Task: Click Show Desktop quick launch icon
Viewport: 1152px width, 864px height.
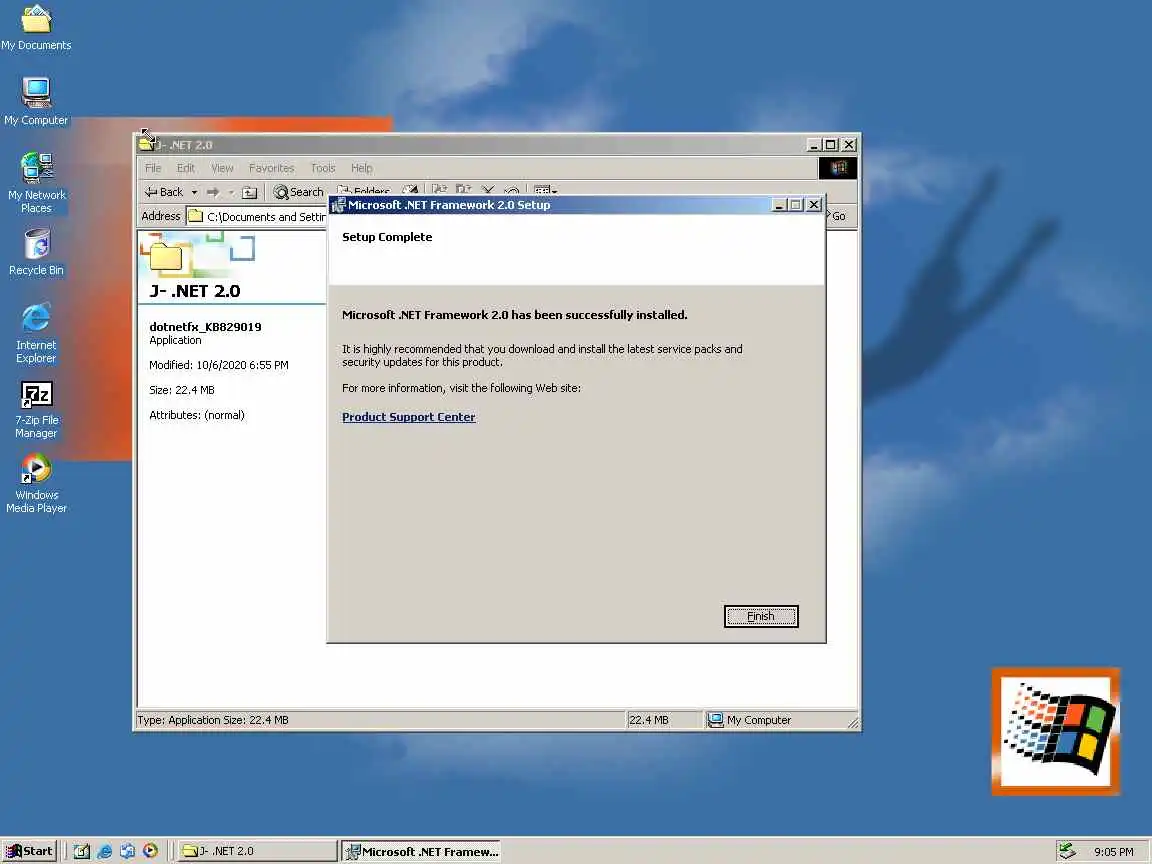Action: coord(82,852)
